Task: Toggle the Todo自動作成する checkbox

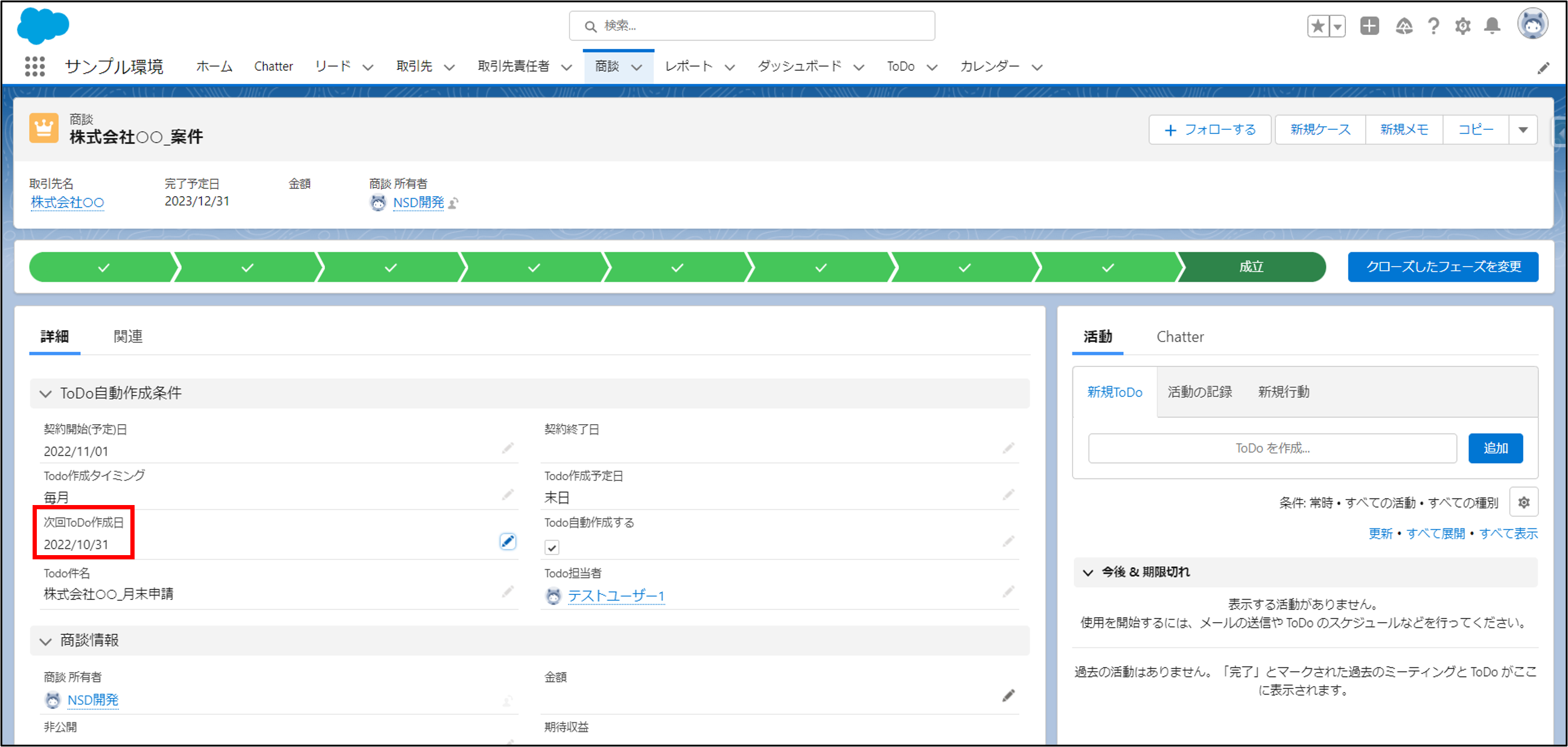Action: coord(552,547)
